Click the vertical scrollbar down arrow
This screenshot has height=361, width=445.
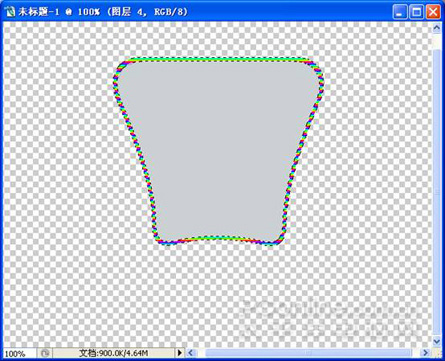pyautogui.click(x=437, y=341)
